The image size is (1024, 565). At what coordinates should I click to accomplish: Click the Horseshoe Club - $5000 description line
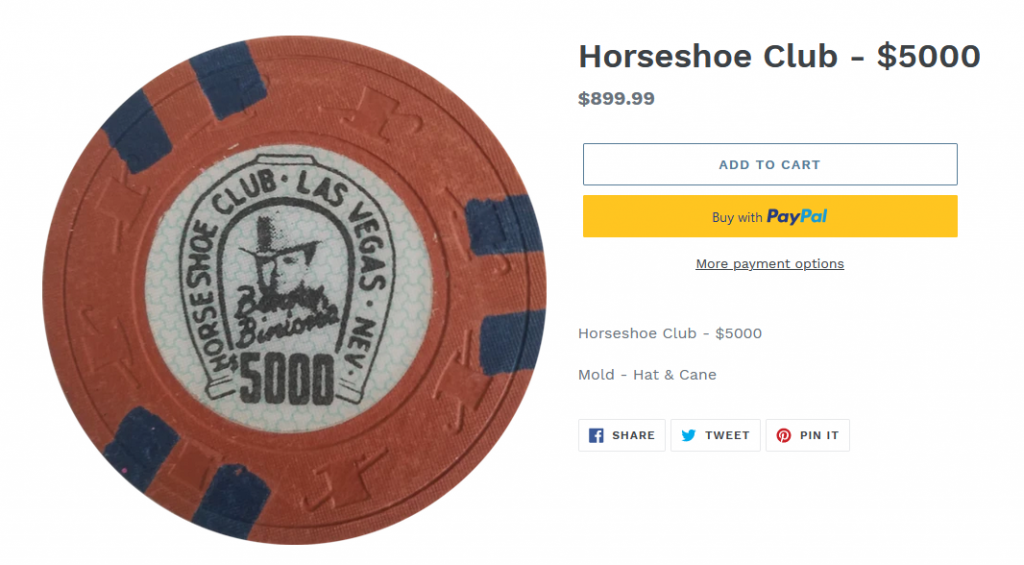[670, 333]
